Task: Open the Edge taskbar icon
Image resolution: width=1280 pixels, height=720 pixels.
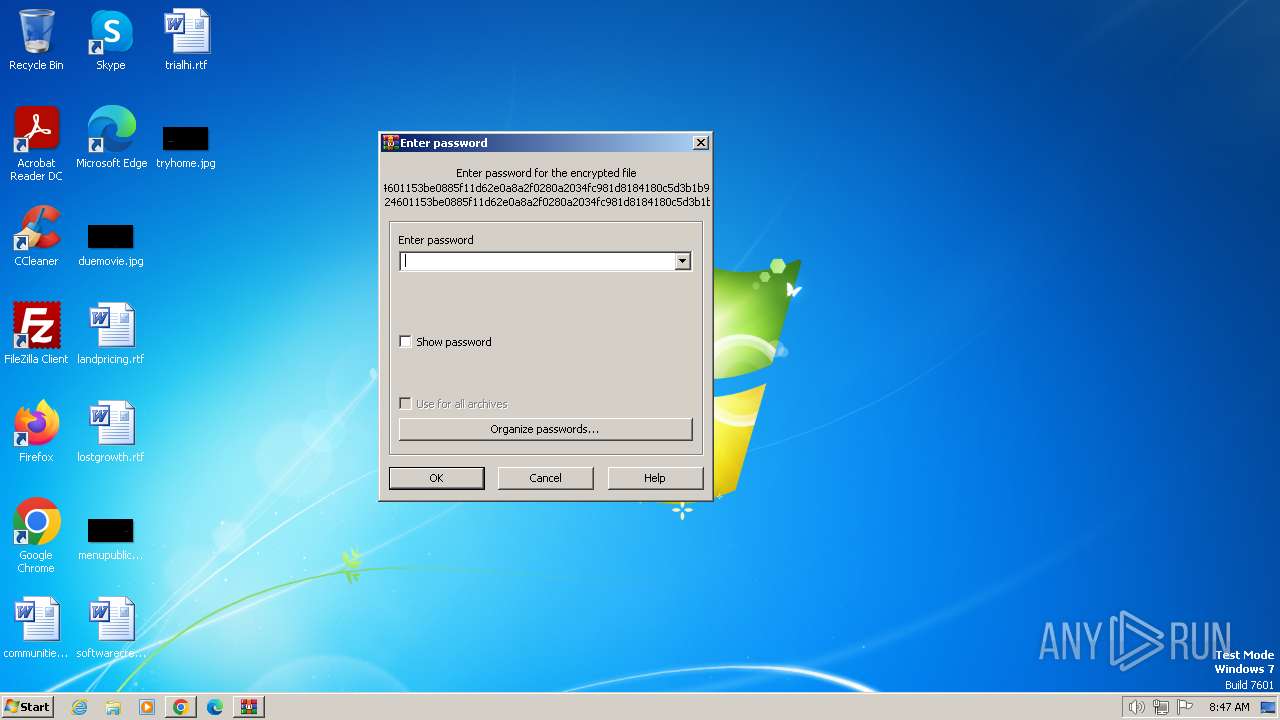Action: pyautogui.click(x=215, y=707)
